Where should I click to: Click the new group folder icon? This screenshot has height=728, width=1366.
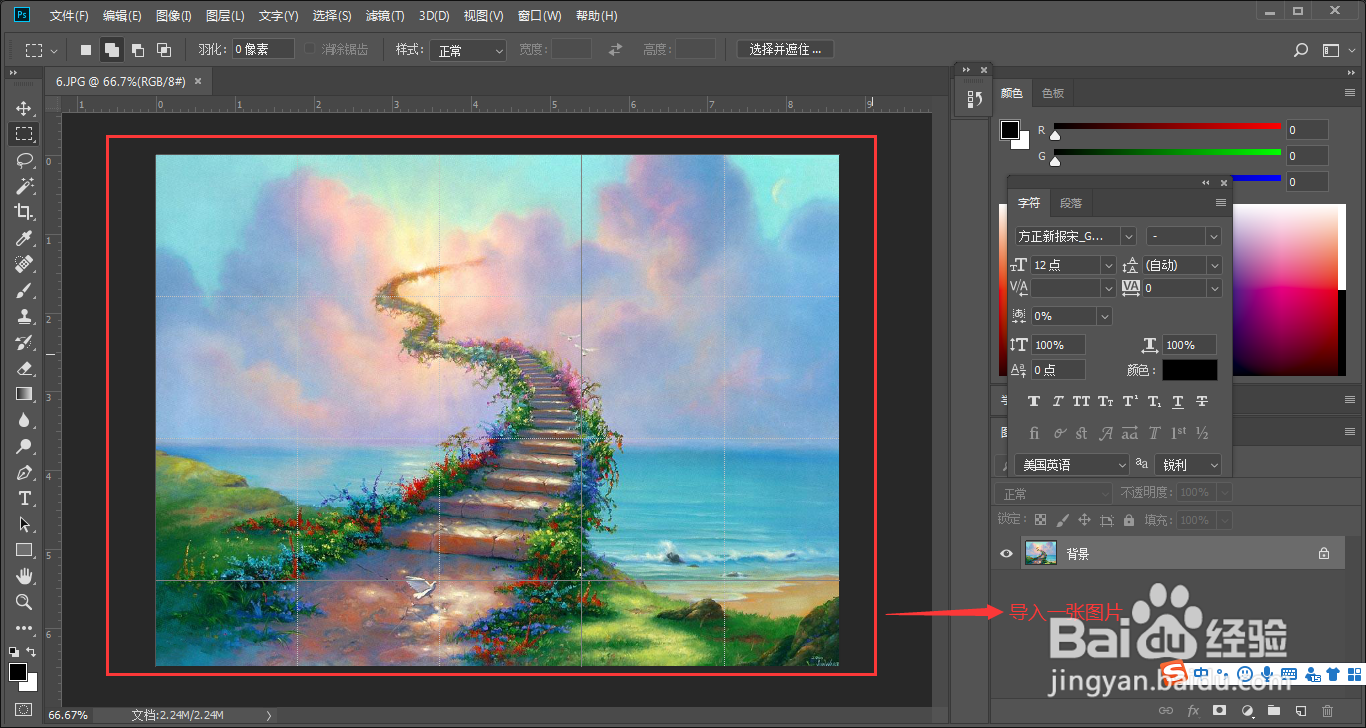click(1274, 711)
